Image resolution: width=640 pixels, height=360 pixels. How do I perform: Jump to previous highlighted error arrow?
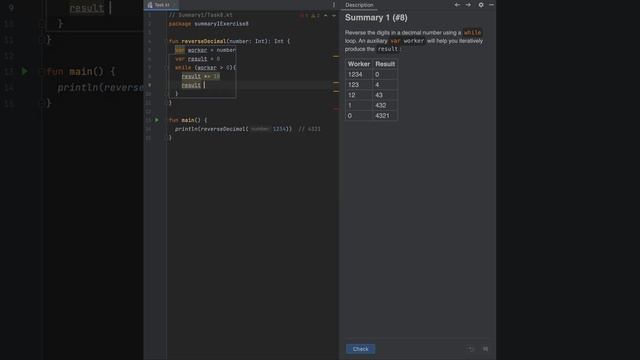click(326, 16)
